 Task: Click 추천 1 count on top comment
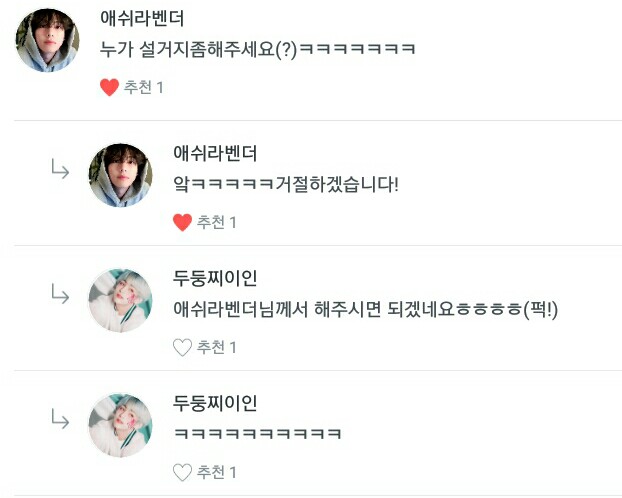144,87
